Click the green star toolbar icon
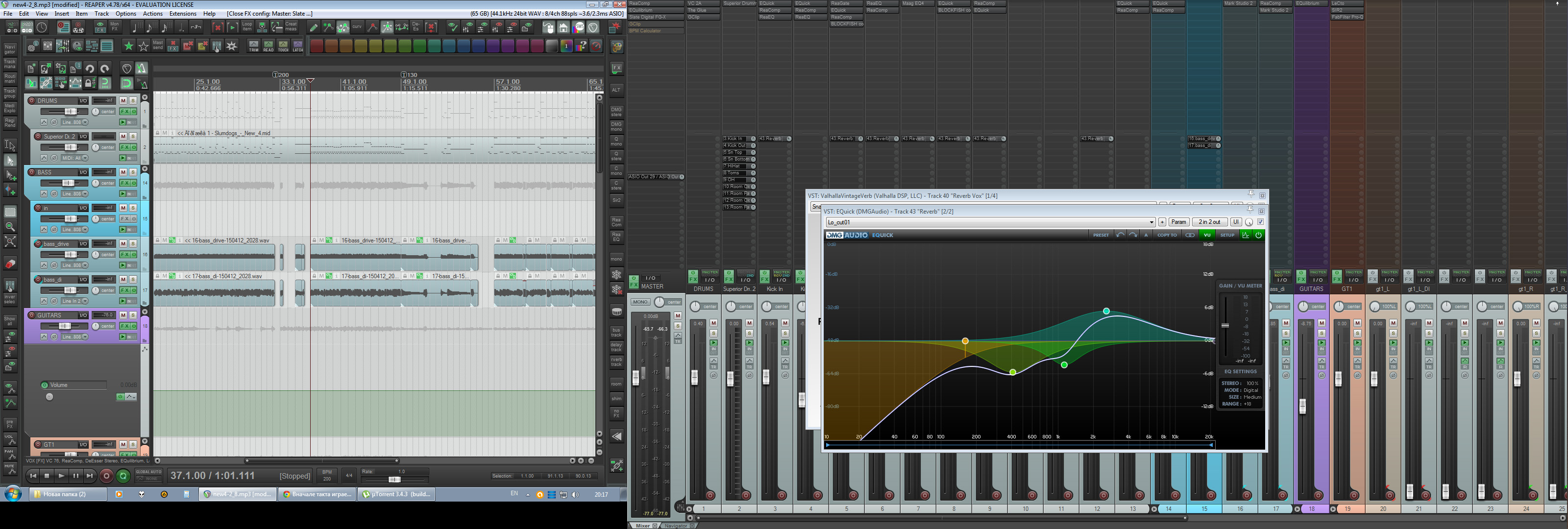The width and height of the screenshot is (1568, 529). (x=128, y=46)
